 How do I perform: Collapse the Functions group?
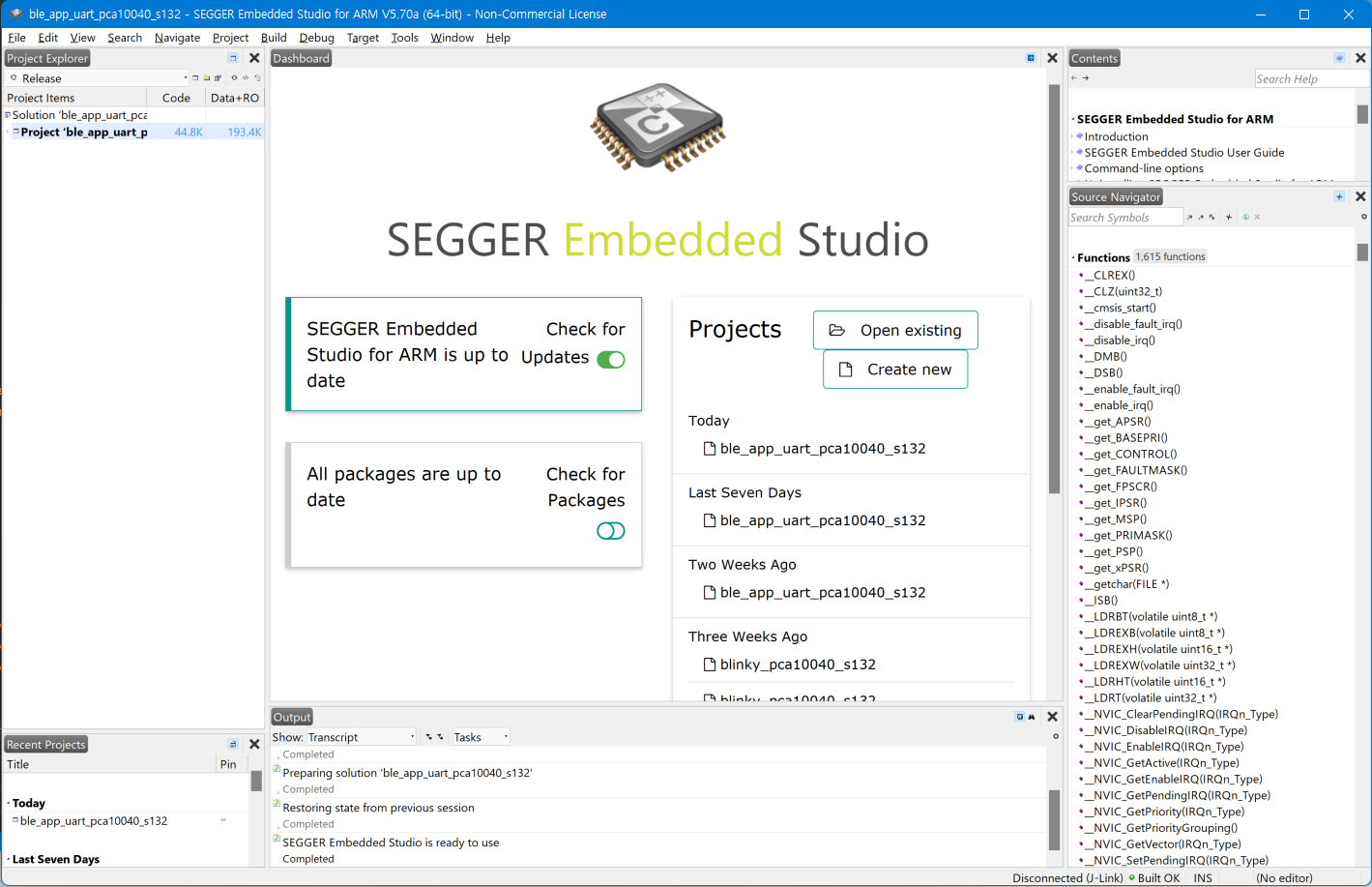1073,258
